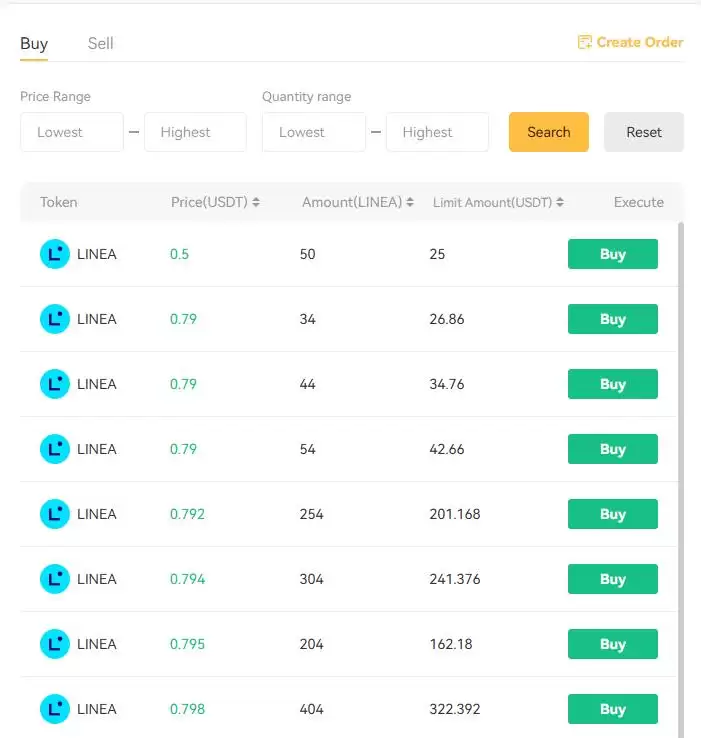
Task: Sort by Price(USDT) column arrows
Action: point(256,202)
